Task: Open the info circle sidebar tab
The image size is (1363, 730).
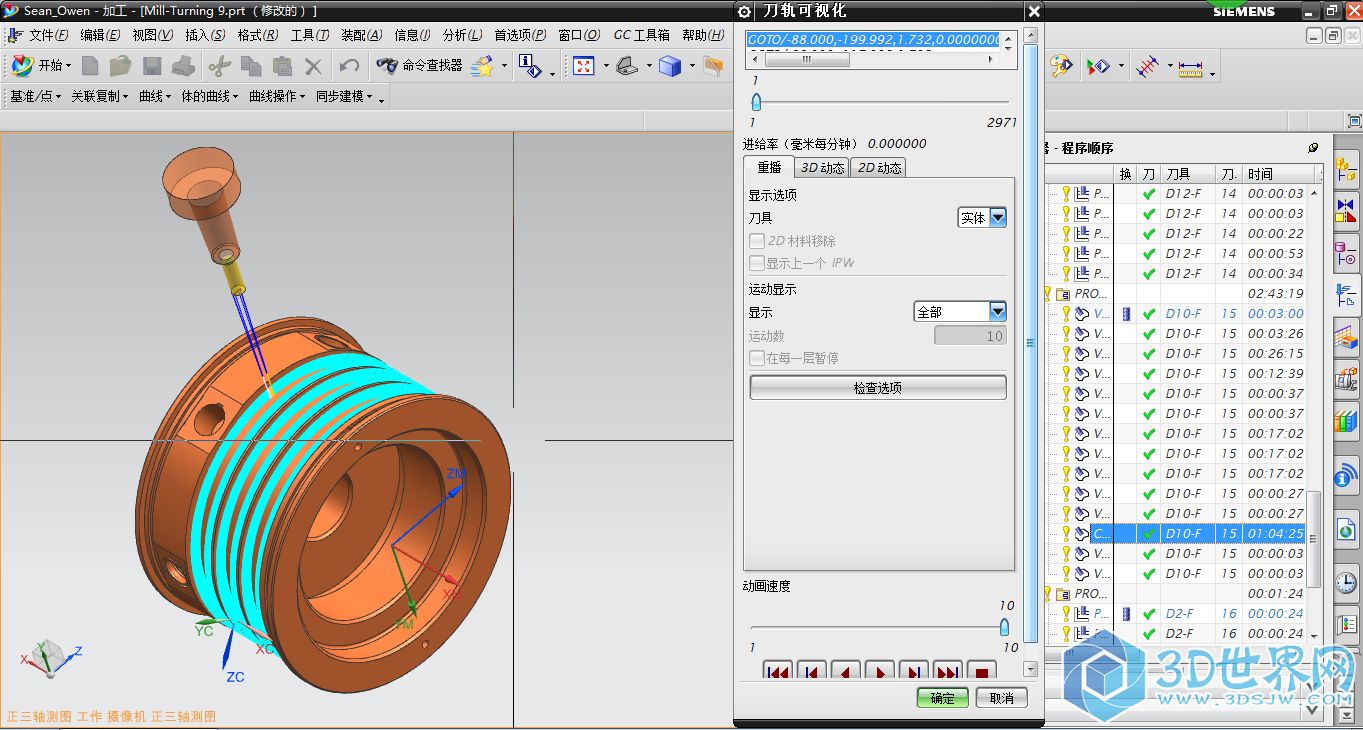Action: coord(1346,474)
